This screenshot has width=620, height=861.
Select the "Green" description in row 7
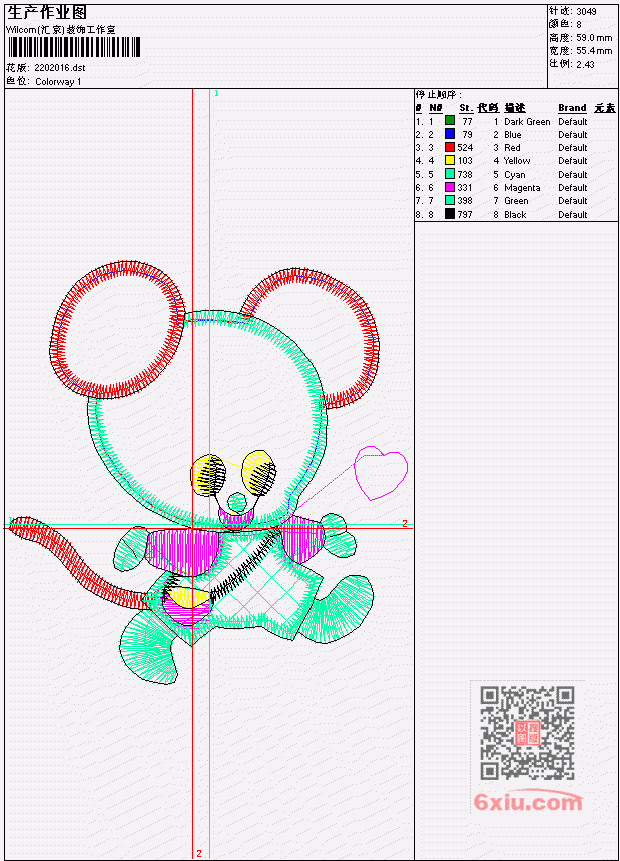click(x=516, y=201)
